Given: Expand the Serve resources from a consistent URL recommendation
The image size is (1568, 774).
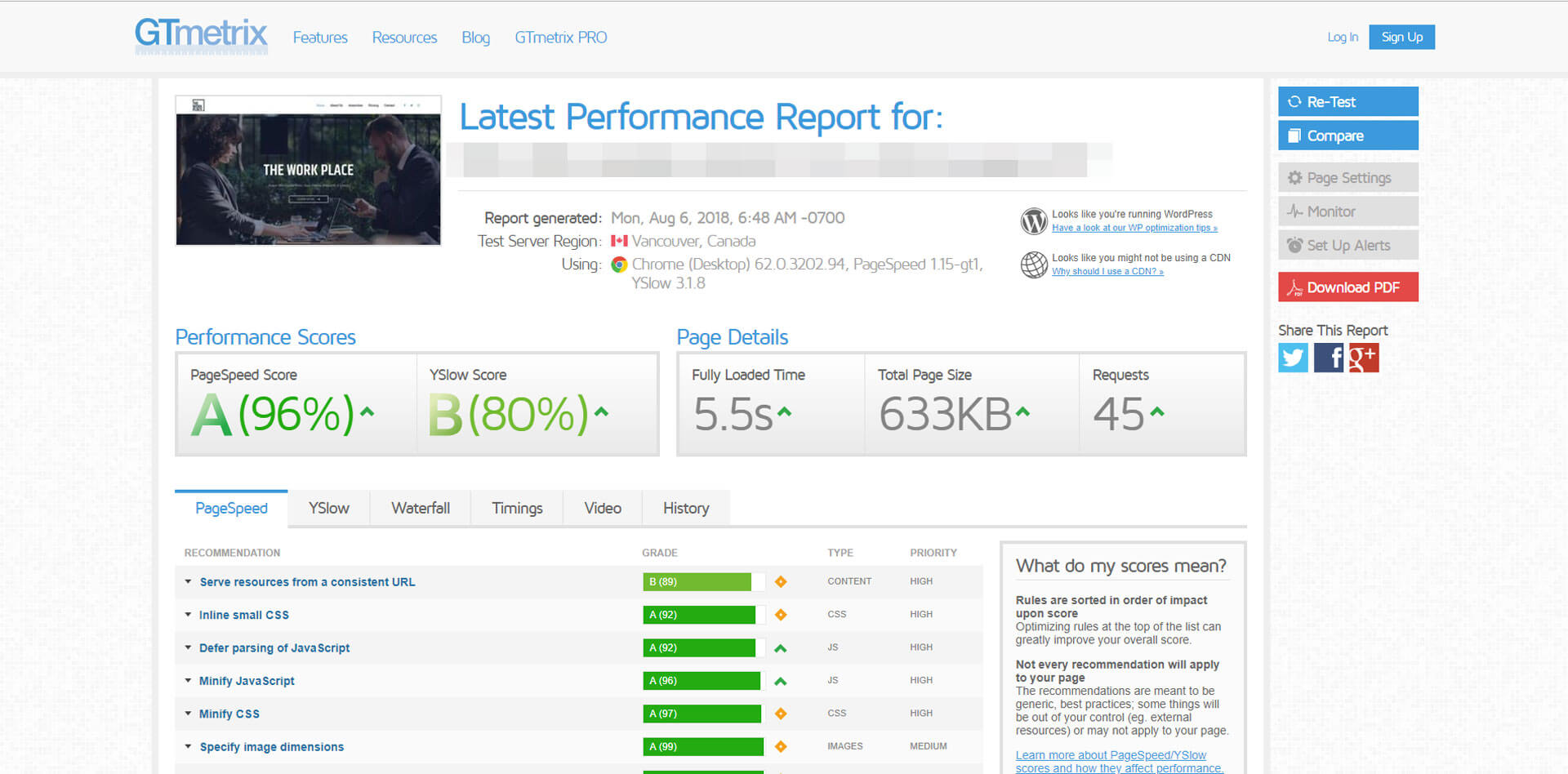Looking at the screenshot, I should pos(307,581).
